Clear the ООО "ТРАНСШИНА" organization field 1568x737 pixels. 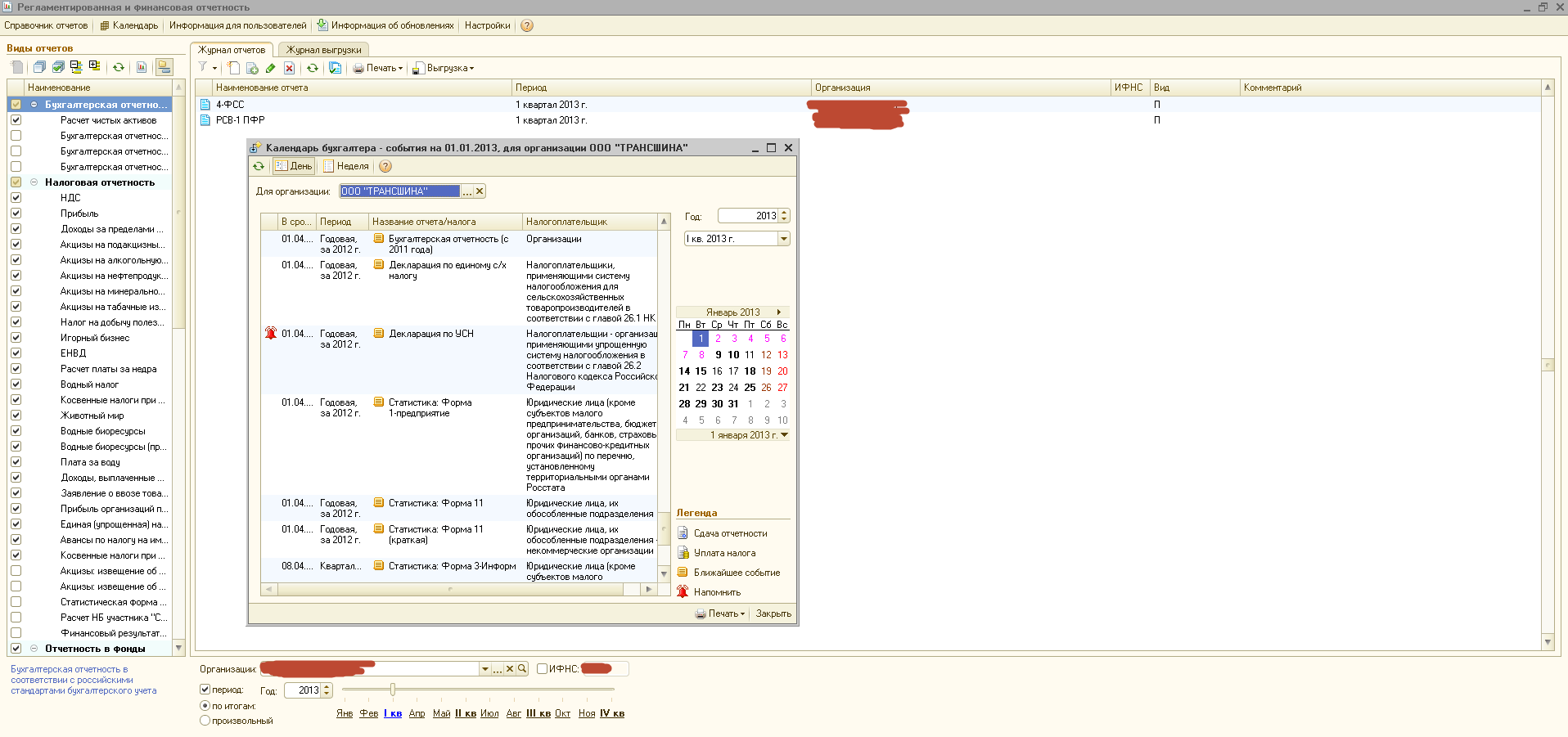(x=480, y=191)
